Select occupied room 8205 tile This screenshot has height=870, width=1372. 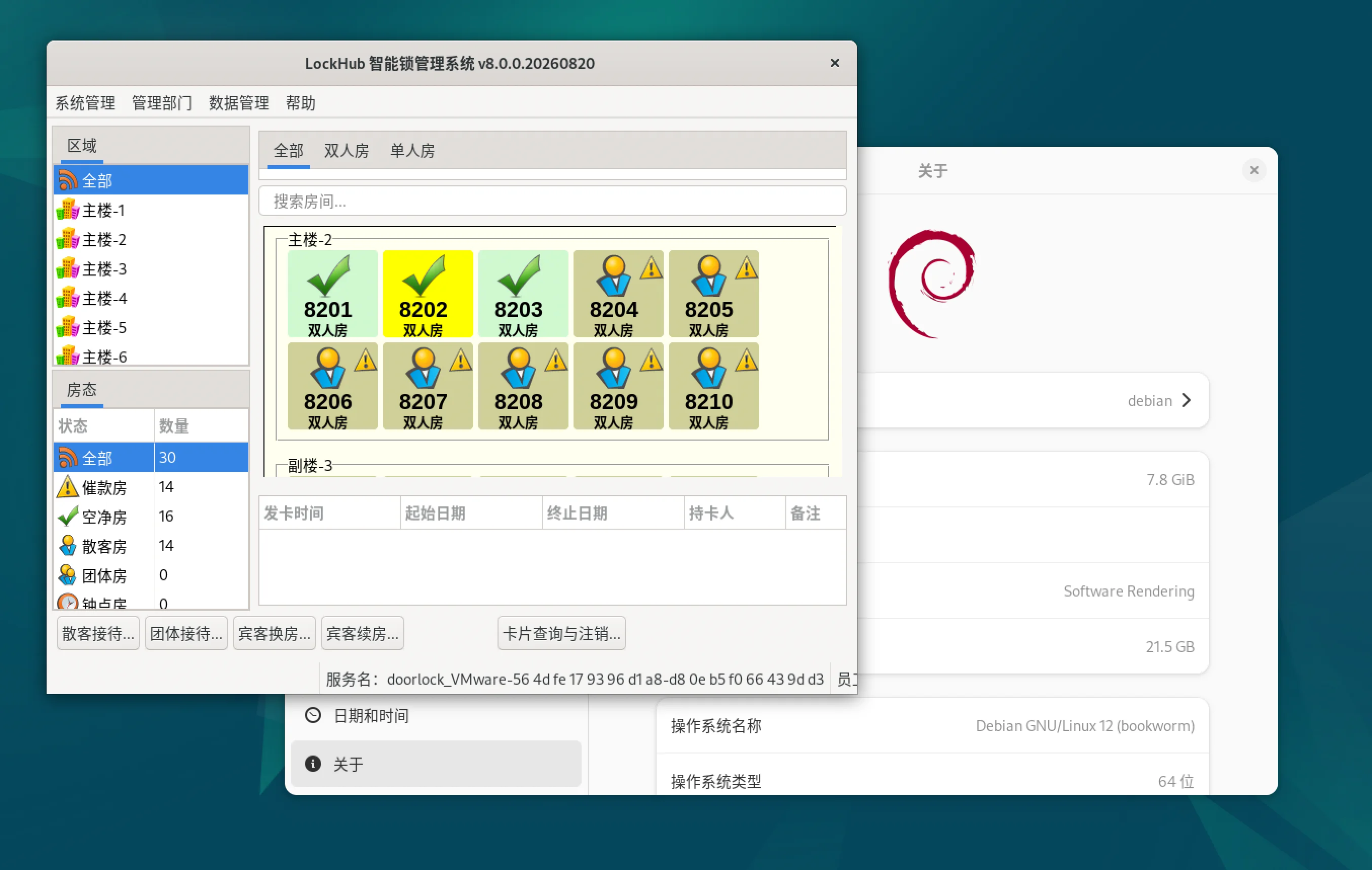pos(713,294)
